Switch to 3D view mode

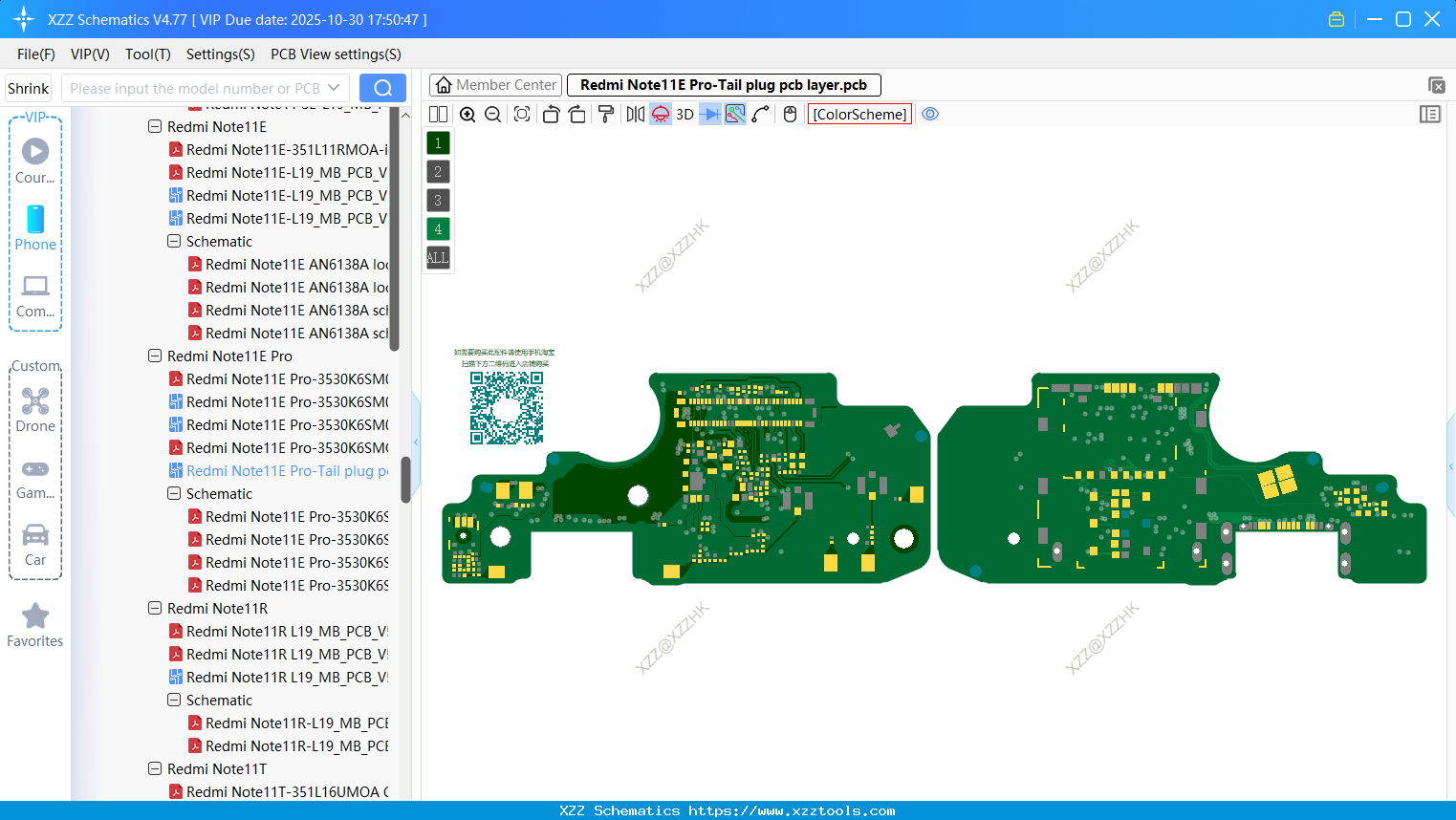click(x=685, y=114)
